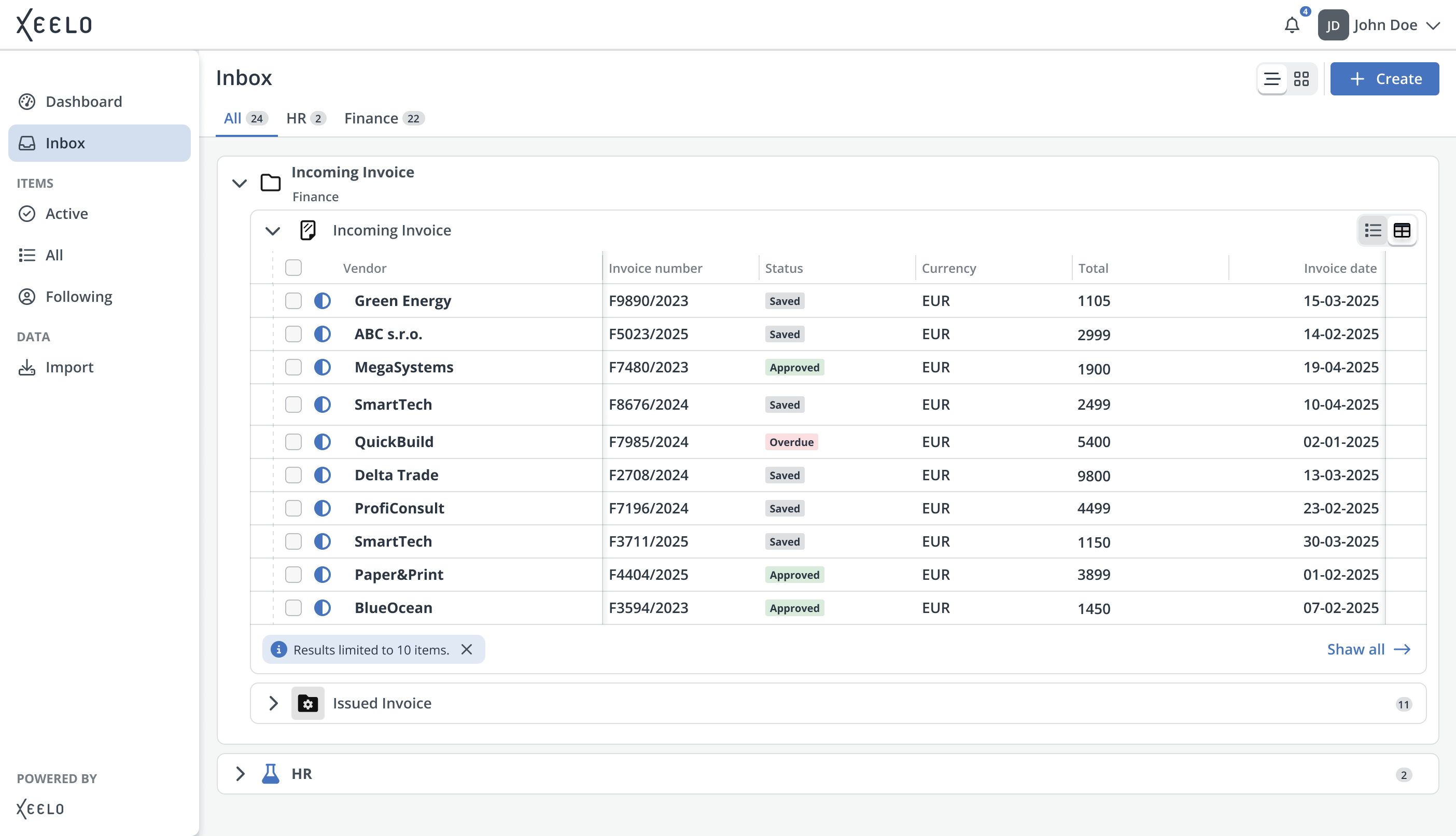Expand the HR group
This screenshot has width=1456, height=836.
tap(240, 773)
